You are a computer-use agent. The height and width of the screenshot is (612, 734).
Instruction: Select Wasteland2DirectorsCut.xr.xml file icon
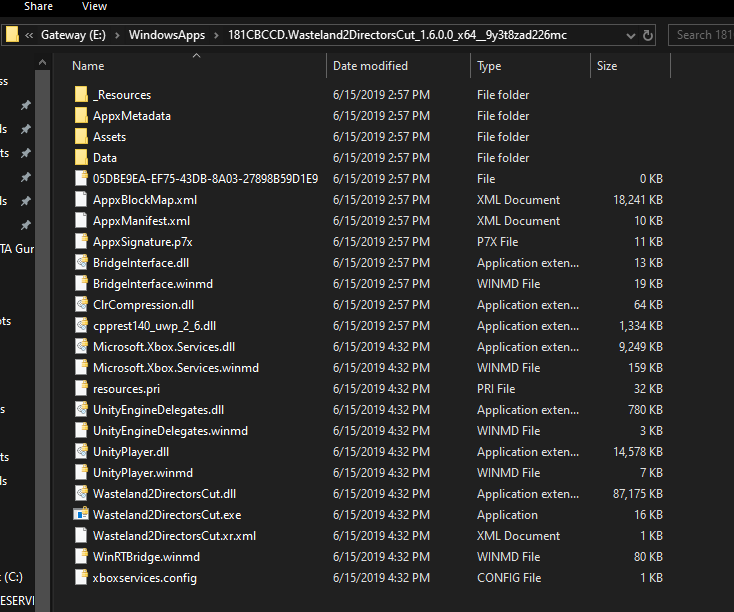coord(81,536)
